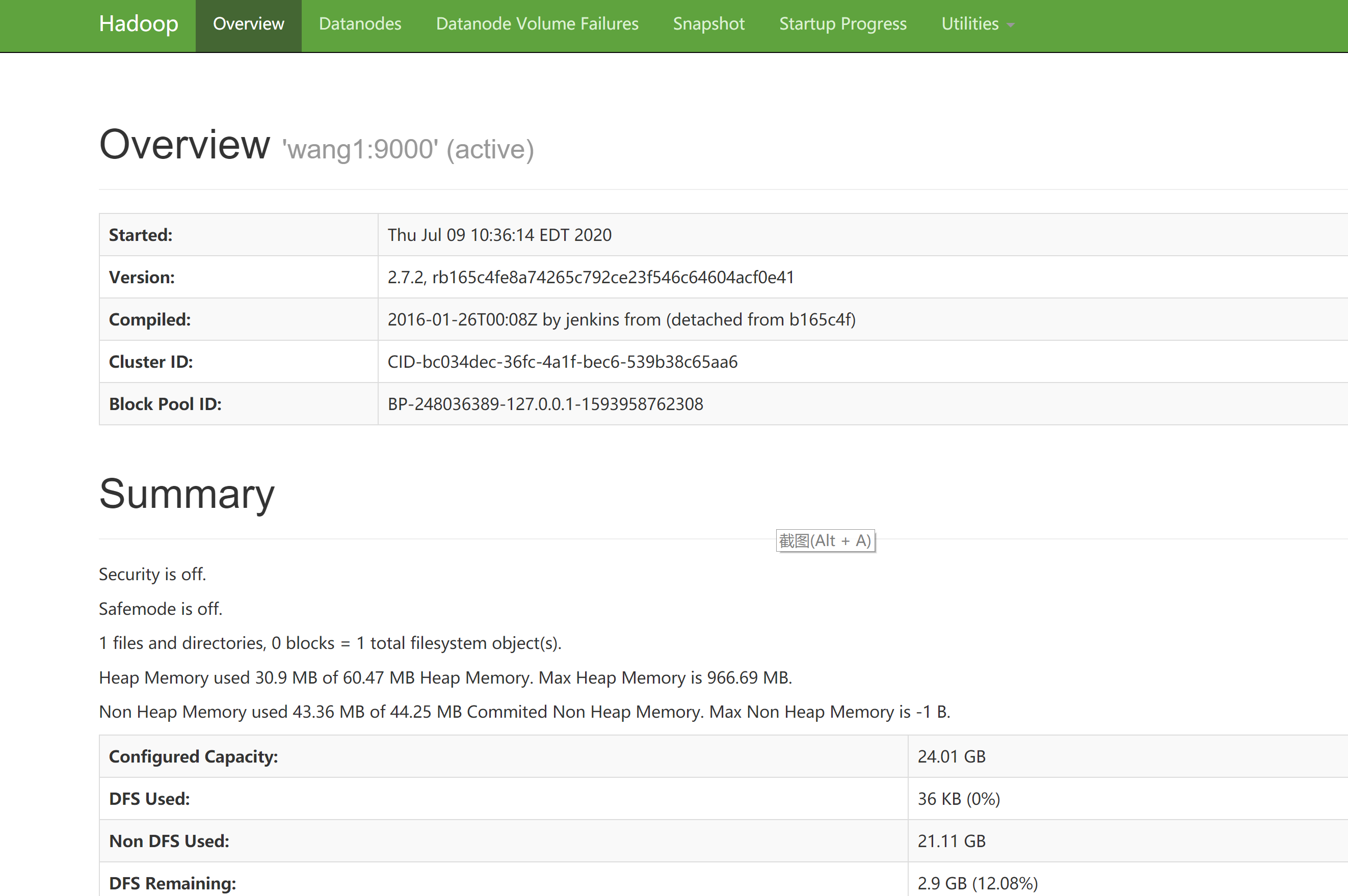Open the Startup Progress tab
1348x896 pixels.
(842, 24)
